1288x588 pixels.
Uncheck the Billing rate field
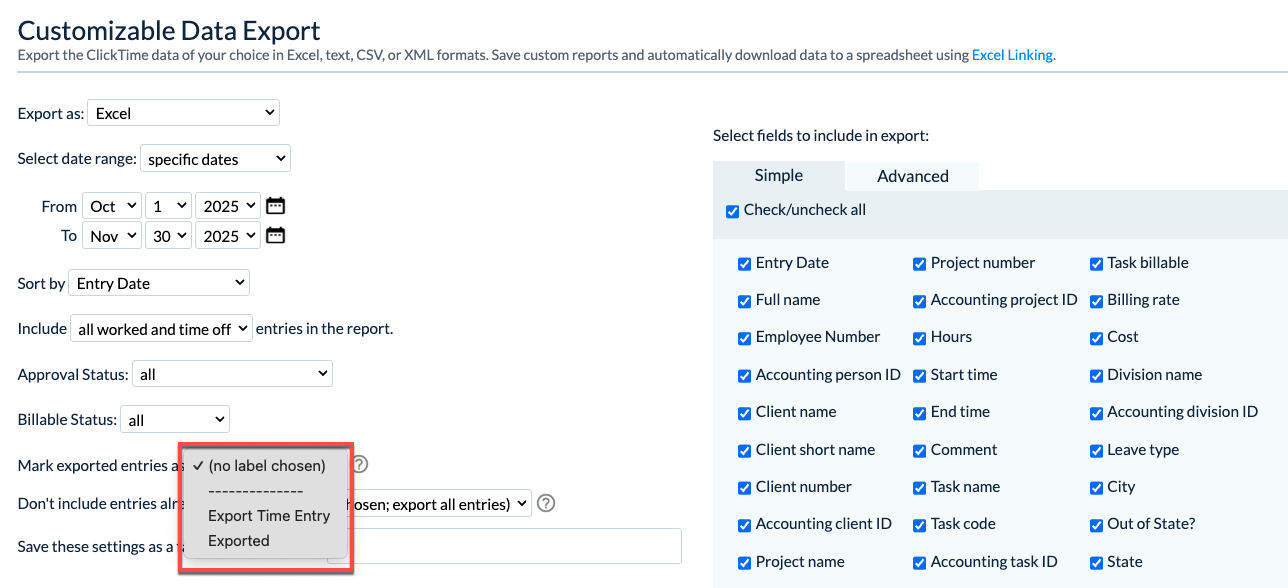click(1097, 301)
